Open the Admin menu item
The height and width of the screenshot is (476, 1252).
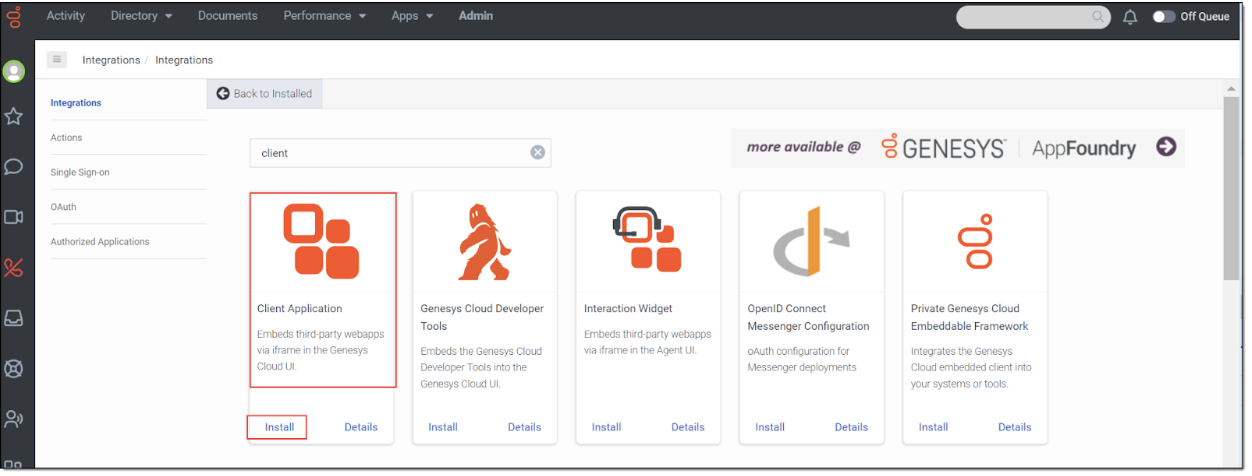(x=476, y=16)
